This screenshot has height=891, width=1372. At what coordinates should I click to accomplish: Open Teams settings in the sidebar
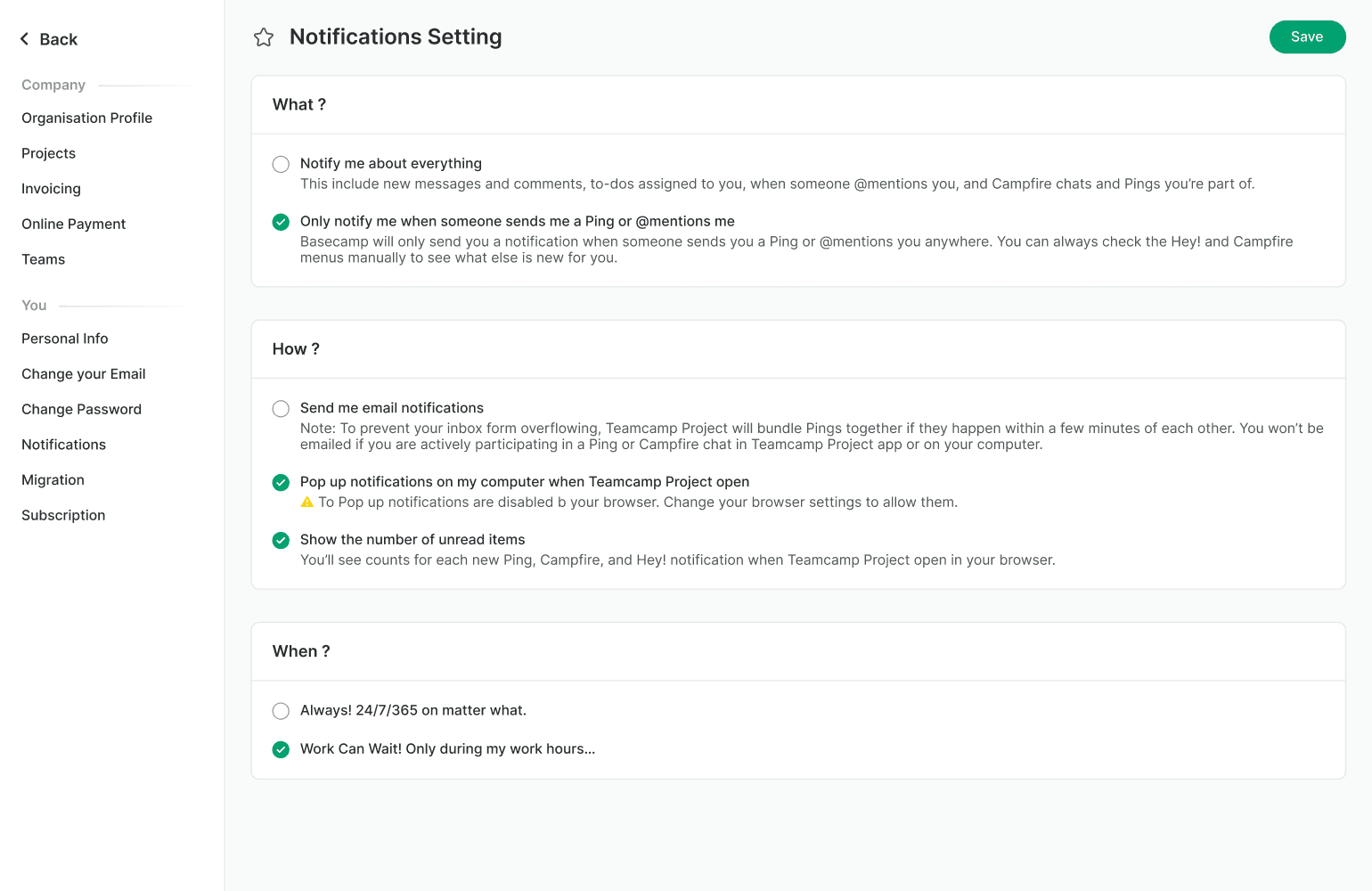click(43, 259)
